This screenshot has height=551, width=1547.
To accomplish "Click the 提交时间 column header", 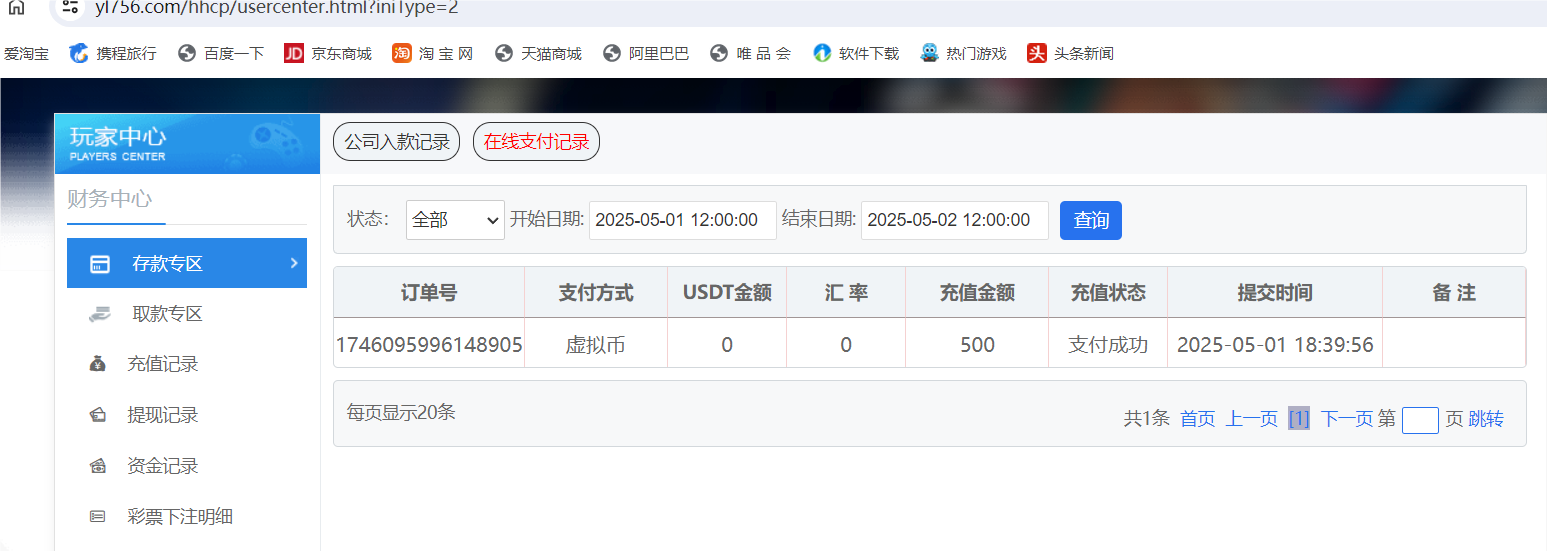I will coord(1275,293).
